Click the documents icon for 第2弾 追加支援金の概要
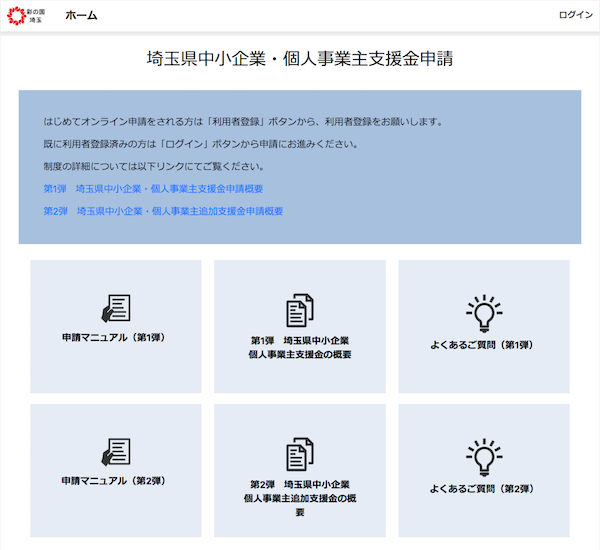This screenshot has width=600, height=550. [x=300, y=455]
